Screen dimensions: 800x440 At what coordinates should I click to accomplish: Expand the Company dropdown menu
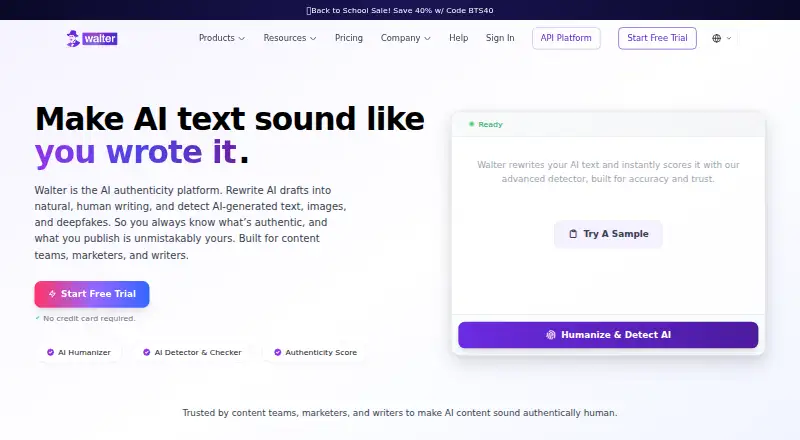pos(406,38)
